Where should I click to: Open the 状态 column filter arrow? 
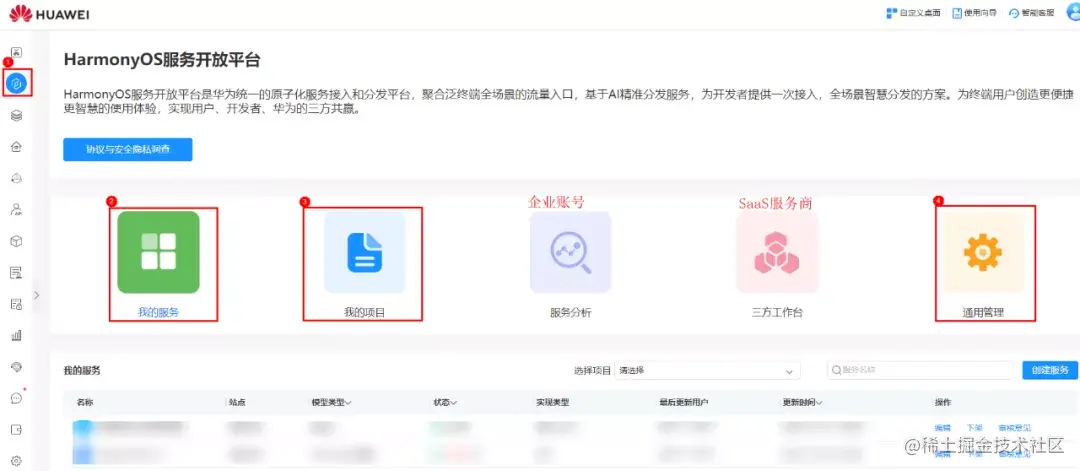point(455,403)
